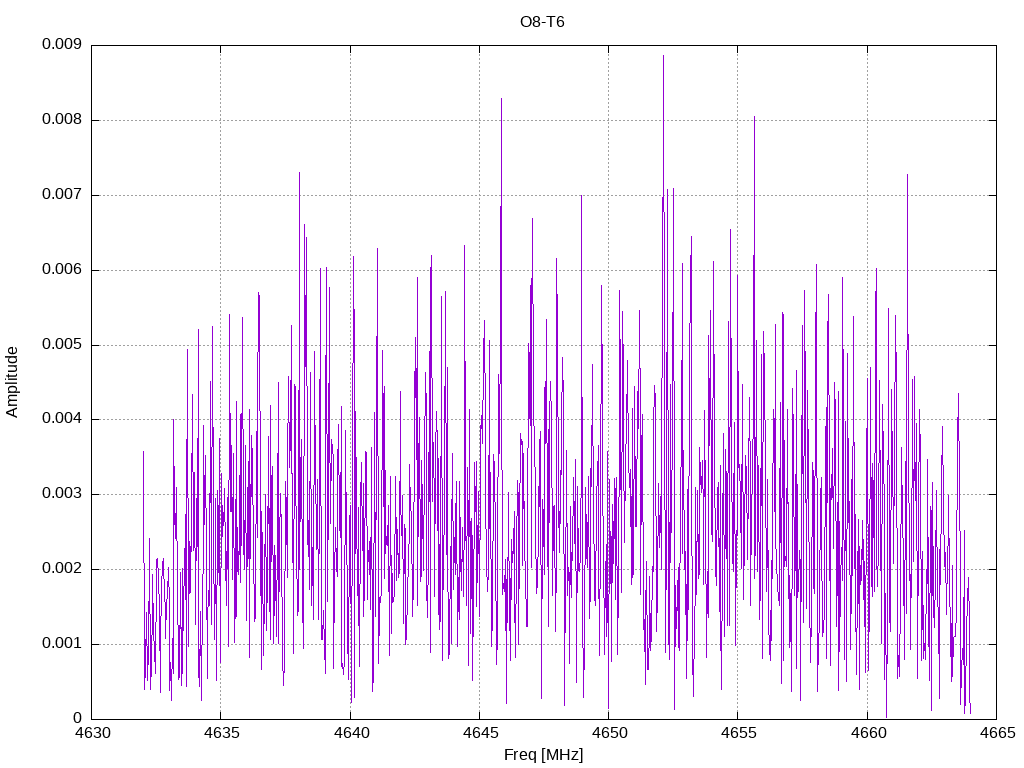1024x768 pixels.
Task: Select the 0.006 y-axis tick label
Action: (x=62, y=270)
